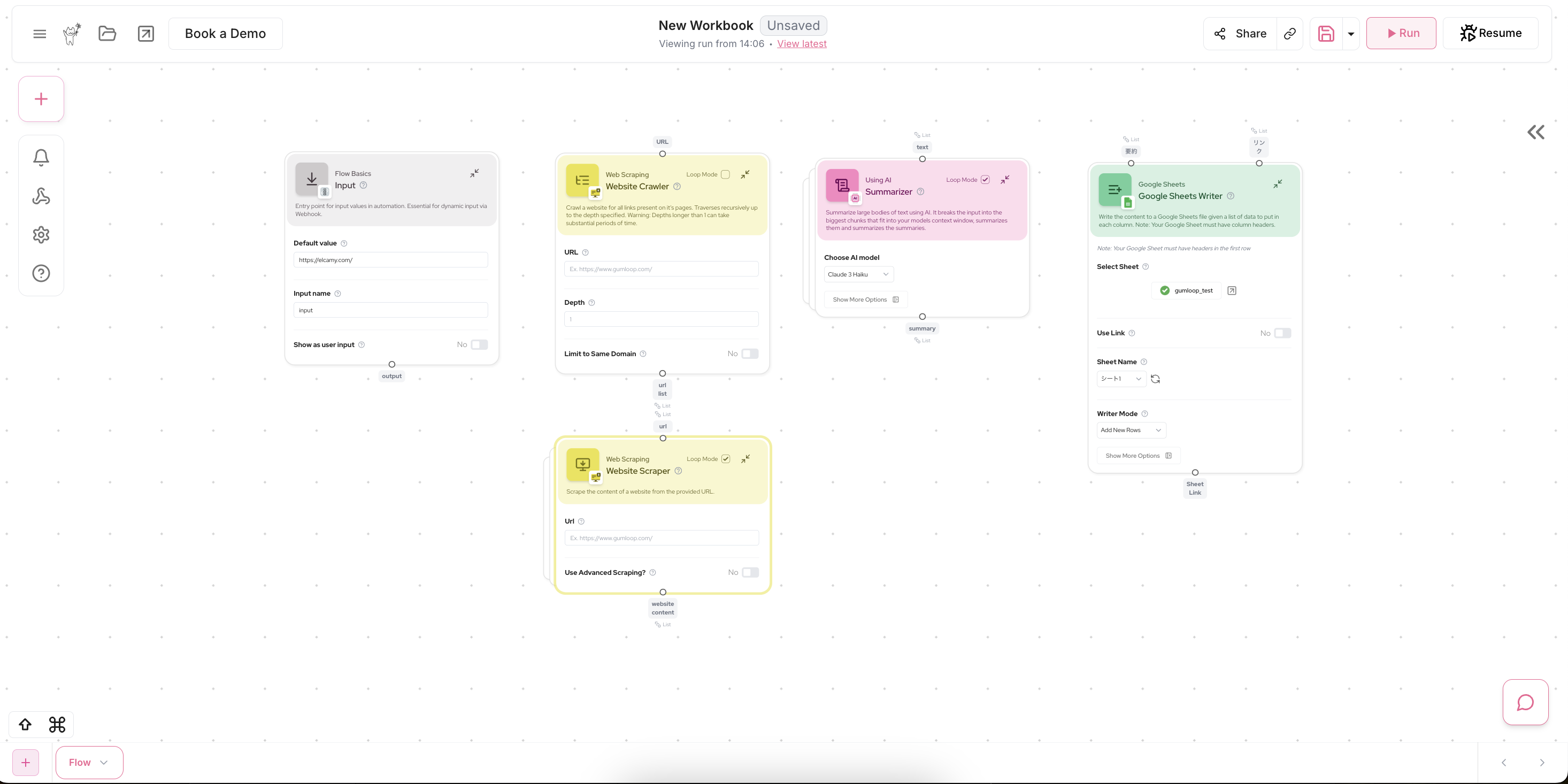Open the folder icon in top bar
Viewport: 1568px width, 784px height.
107,34
